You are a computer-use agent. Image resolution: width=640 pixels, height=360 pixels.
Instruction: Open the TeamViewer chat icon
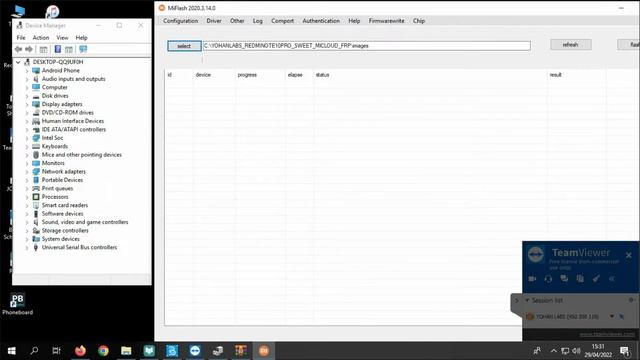[564, 279]
